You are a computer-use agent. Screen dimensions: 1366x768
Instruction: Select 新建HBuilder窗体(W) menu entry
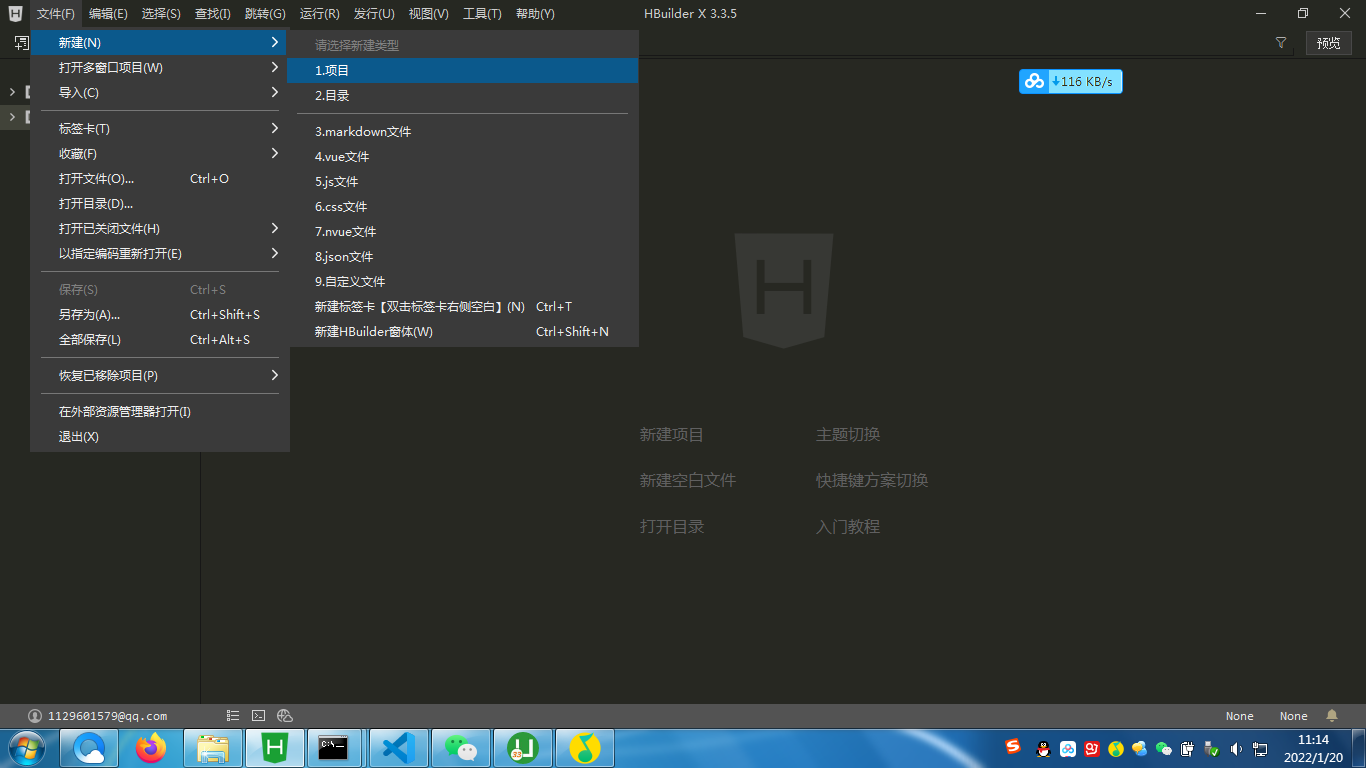pos(463,331)
